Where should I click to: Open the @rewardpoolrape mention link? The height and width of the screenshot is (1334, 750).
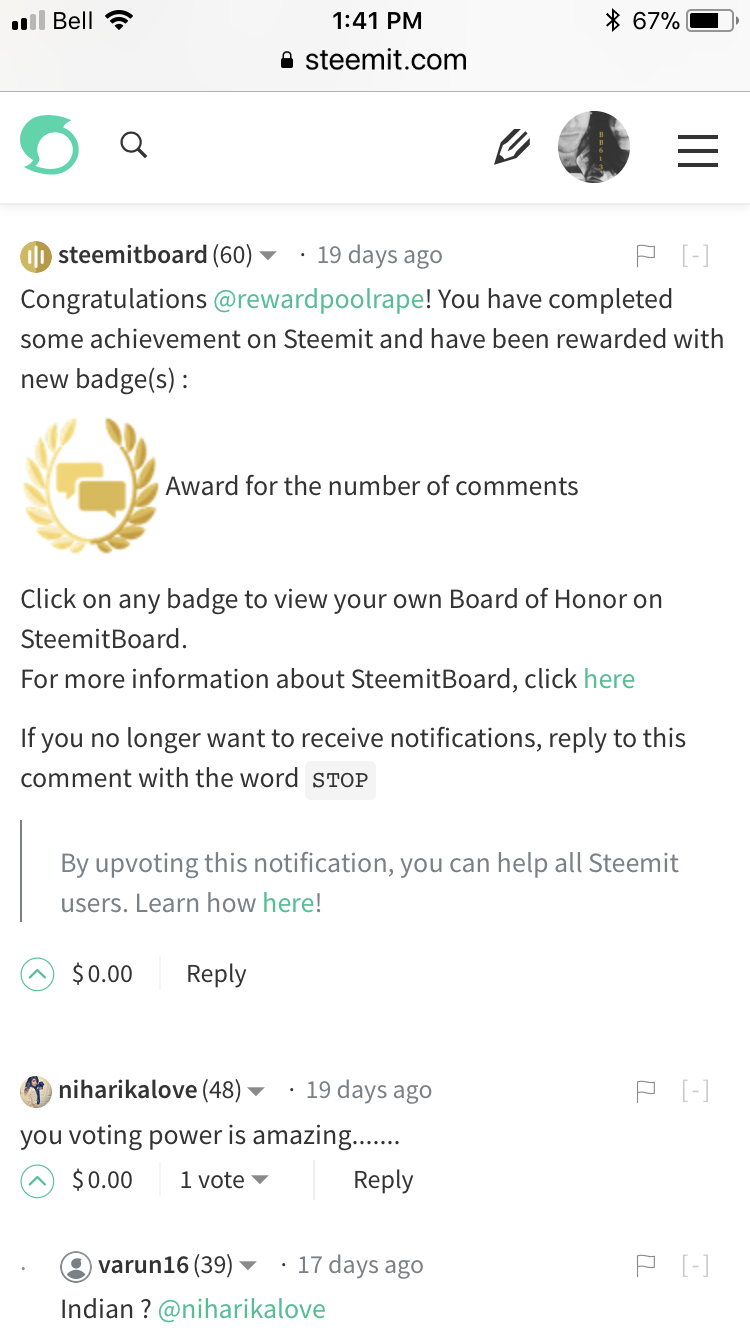point(318,299)
